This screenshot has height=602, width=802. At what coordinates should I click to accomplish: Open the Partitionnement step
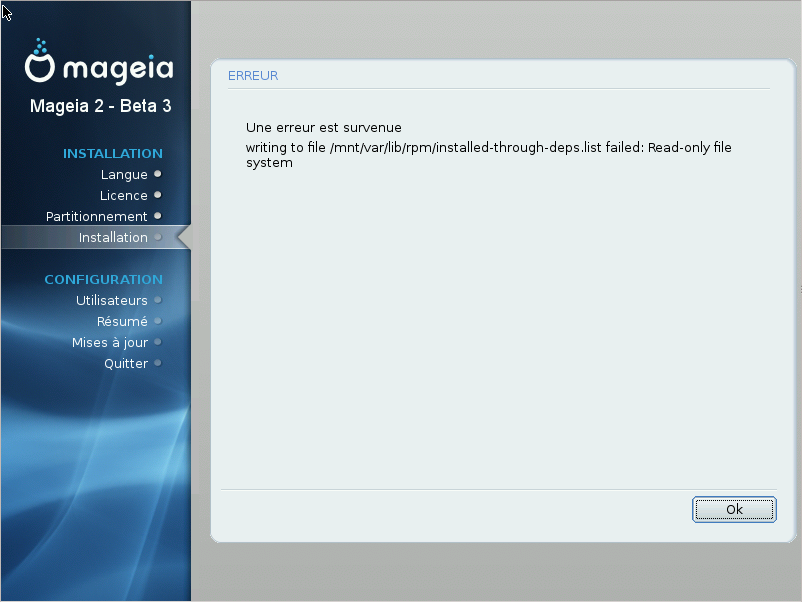click(96, 216)
